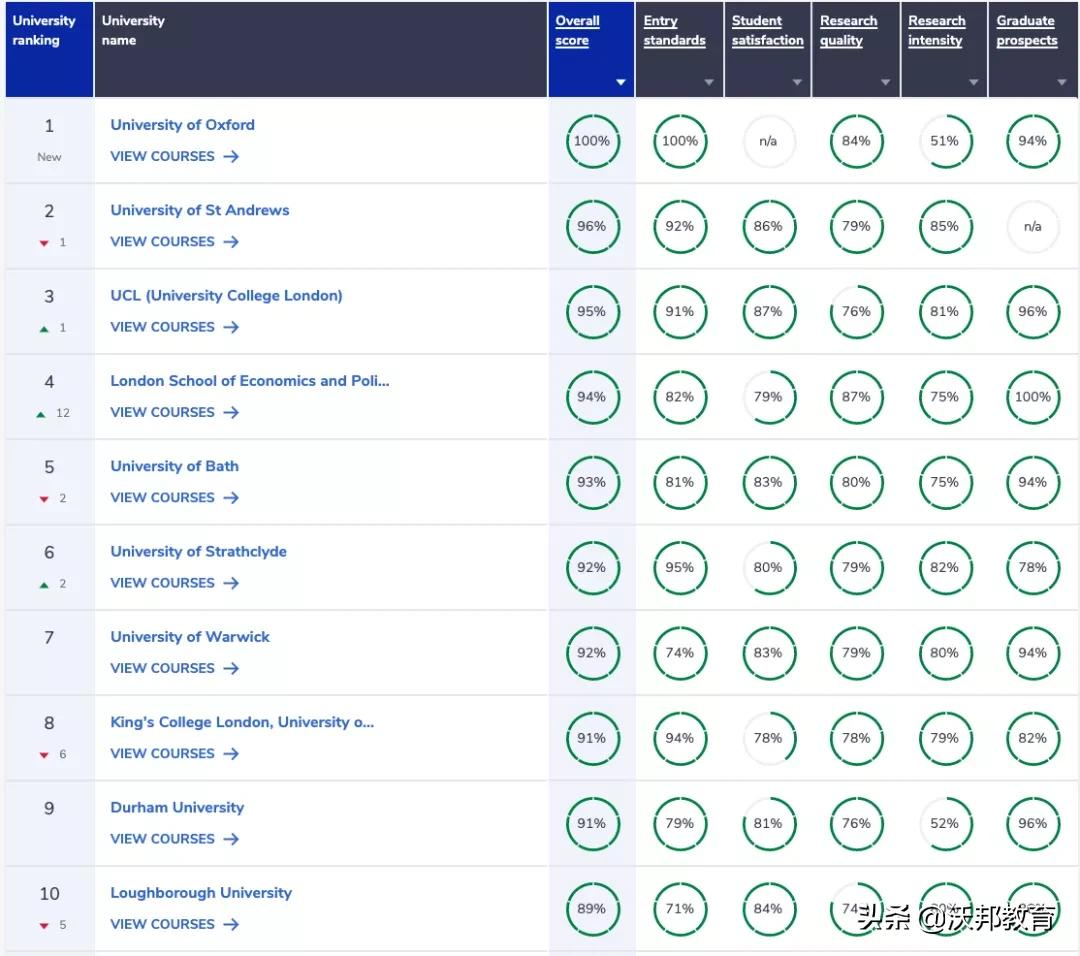1080x956 pixels.
Task: Click green up arrow in UCL rank
Action: tap(44, 329)
